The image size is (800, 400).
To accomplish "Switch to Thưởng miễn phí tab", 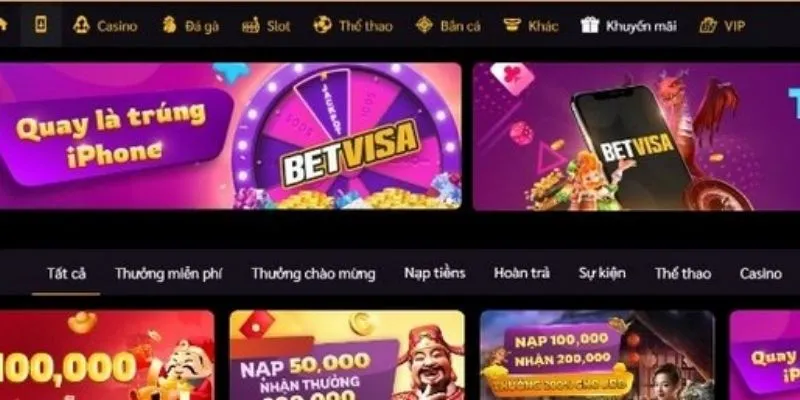I will 168,274.
